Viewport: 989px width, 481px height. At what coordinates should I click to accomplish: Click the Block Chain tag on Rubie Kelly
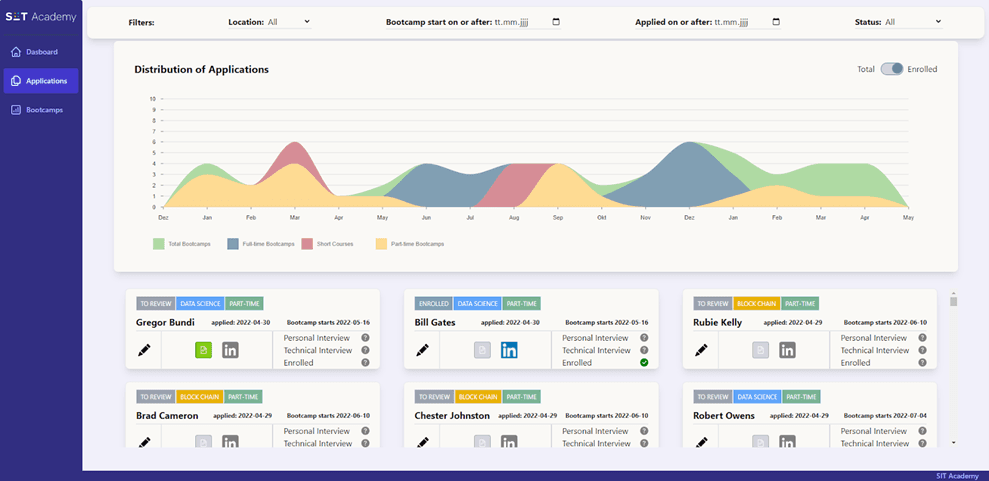point(755,303)
